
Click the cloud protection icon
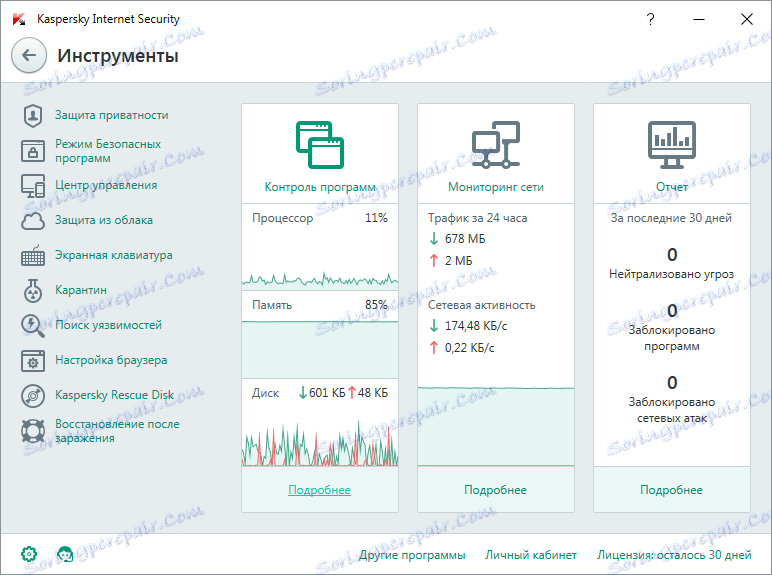tap(33, 221)
